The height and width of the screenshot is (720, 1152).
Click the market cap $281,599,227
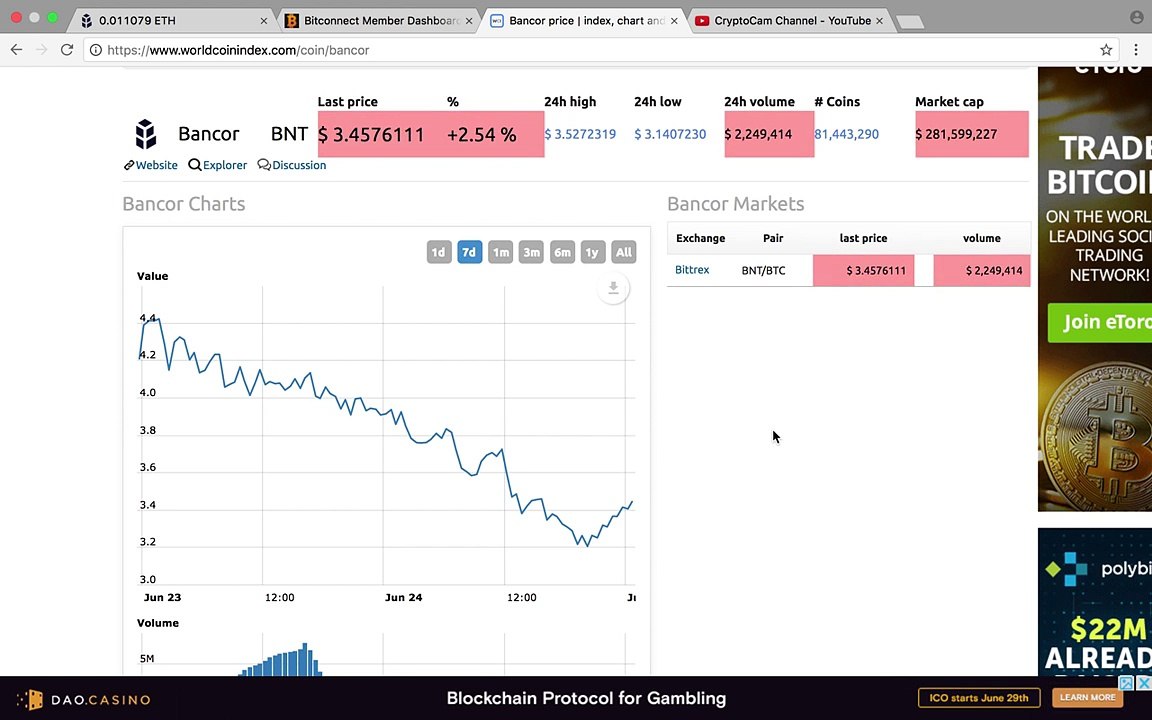pos(956,134)
